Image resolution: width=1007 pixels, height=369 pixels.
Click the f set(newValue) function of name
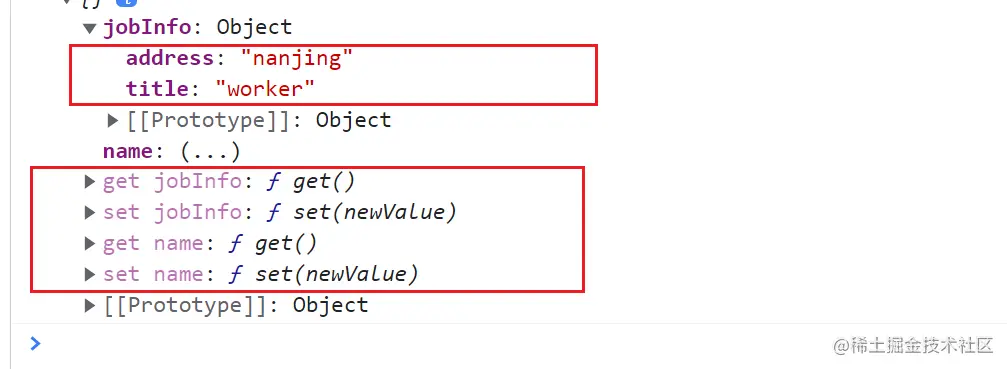coord(324,275)
